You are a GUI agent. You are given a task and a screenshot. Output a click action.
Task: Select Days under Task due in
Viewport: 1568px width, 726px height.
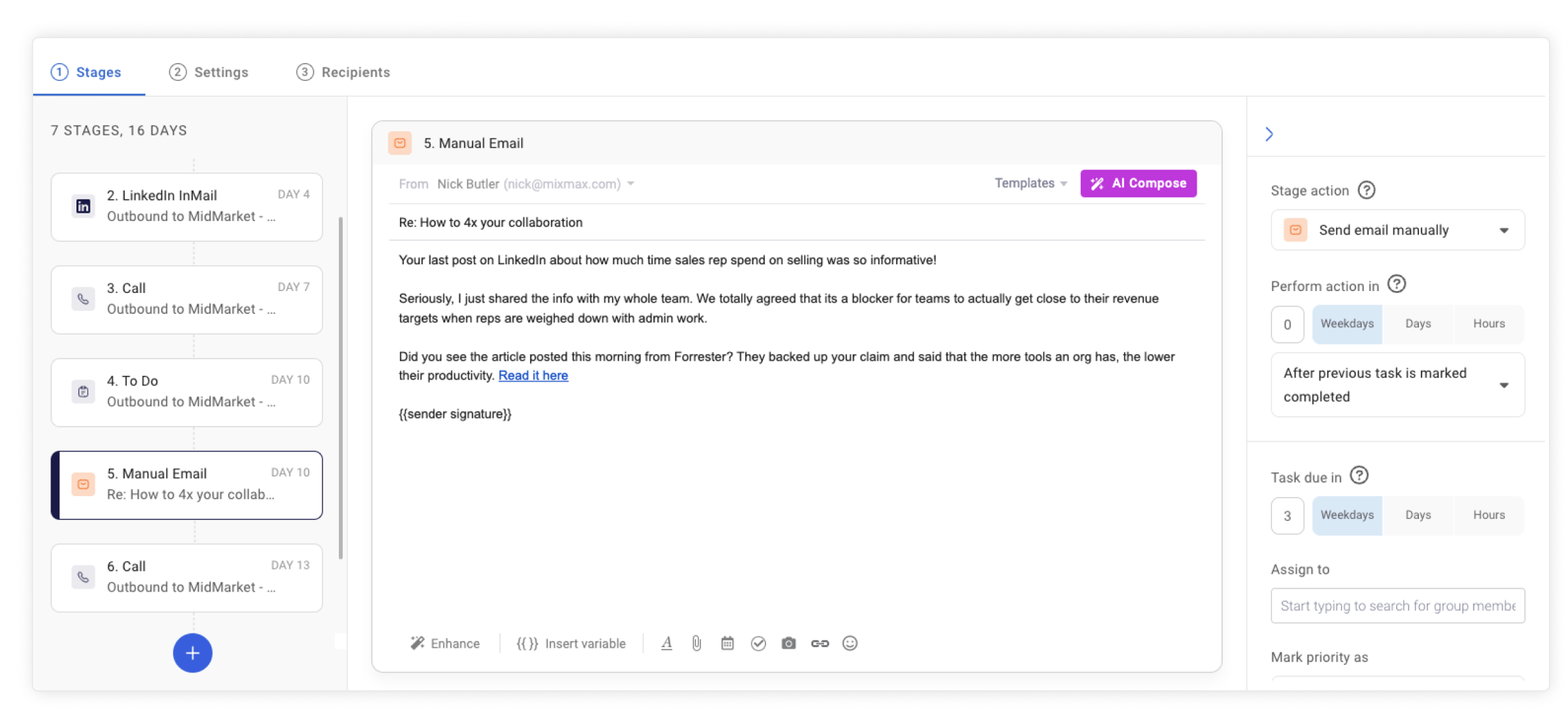coord(1418,515)
